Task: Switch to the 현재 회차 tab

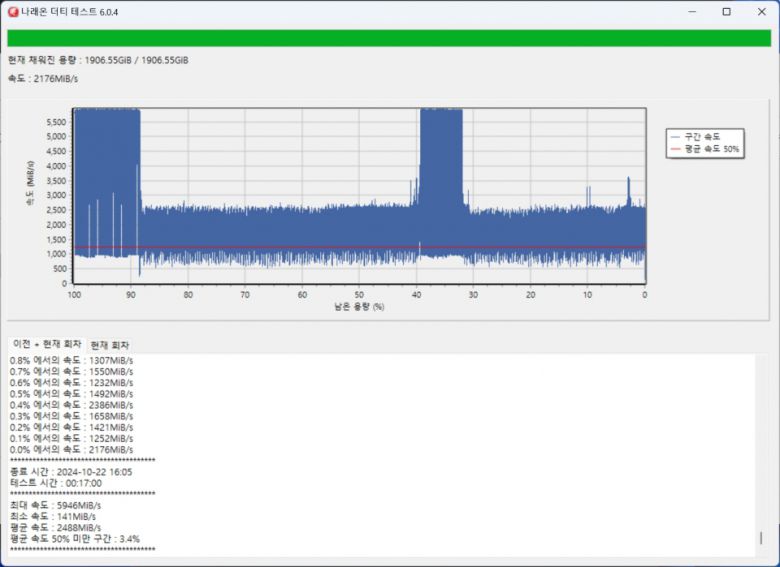Action: click(x=111, y=344)
